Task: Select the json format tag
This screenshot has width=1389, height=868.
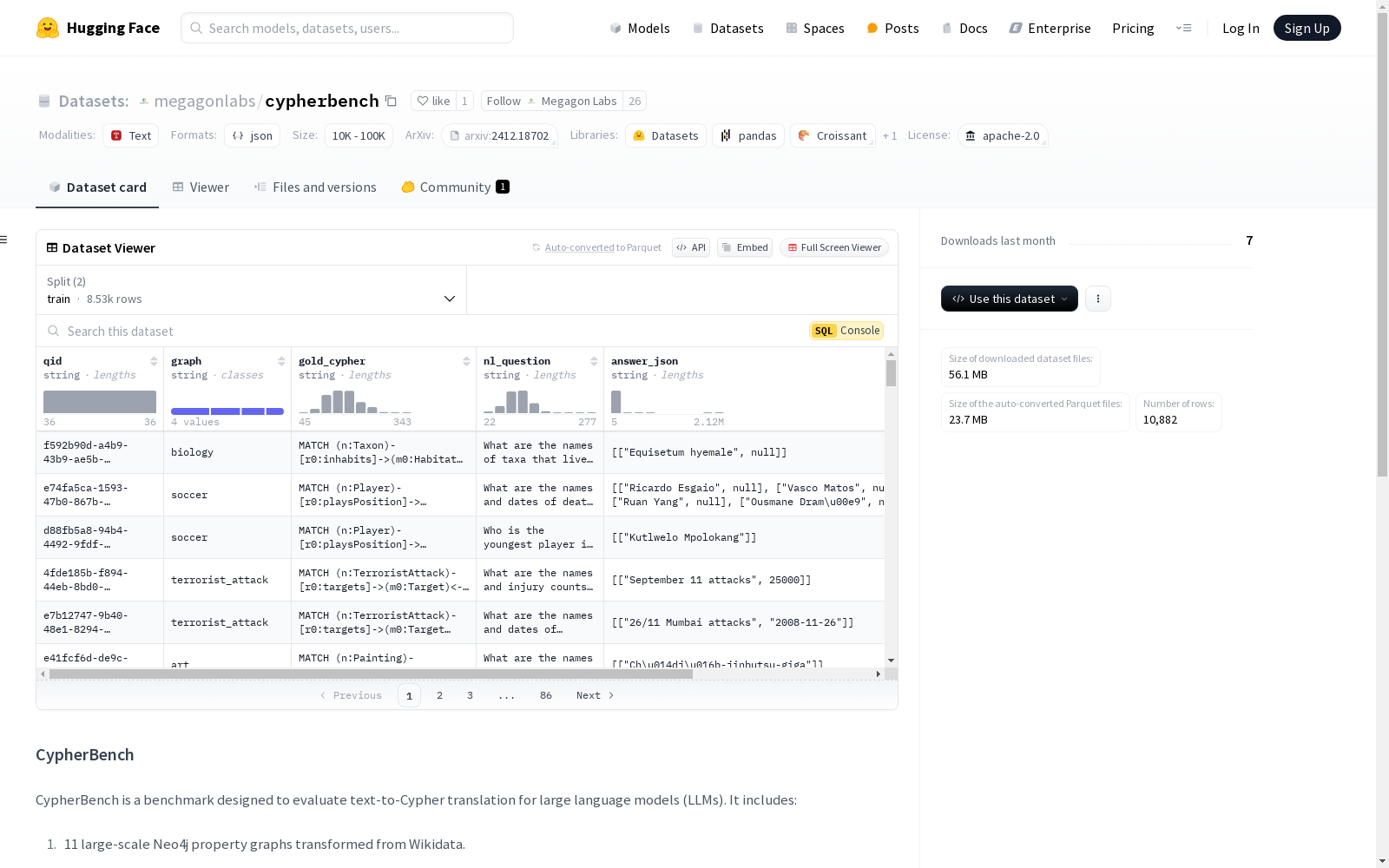Action: point(253,135)
